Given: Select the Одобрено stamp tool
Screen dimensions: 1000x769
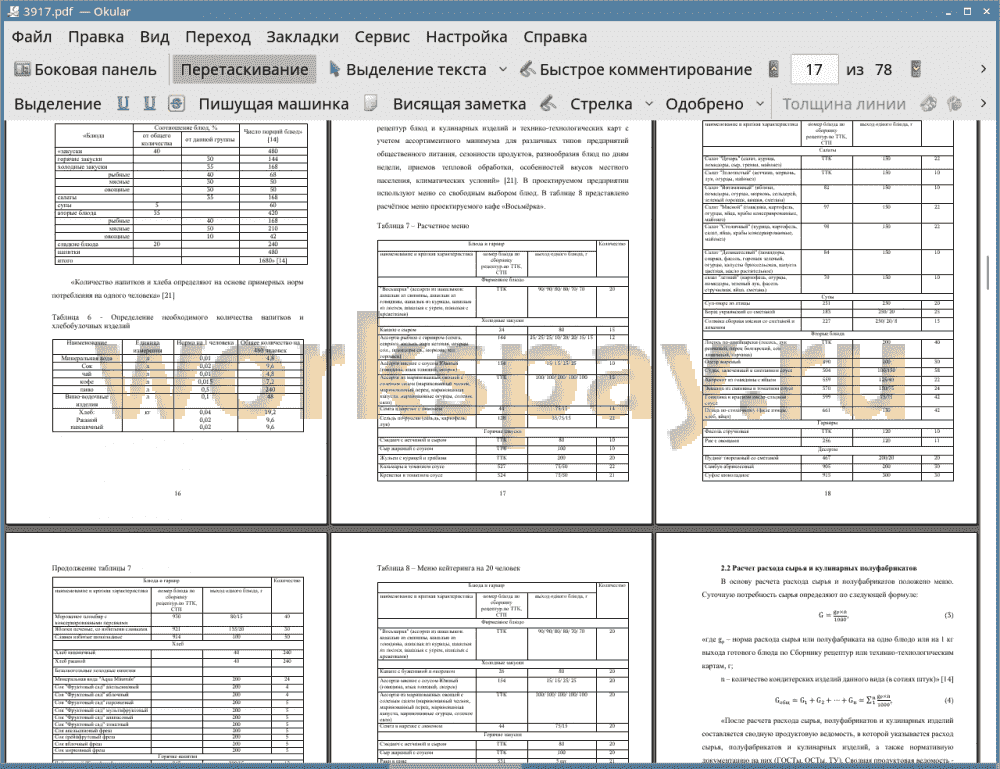Looking at the screenshot, I should pos(704,104).
